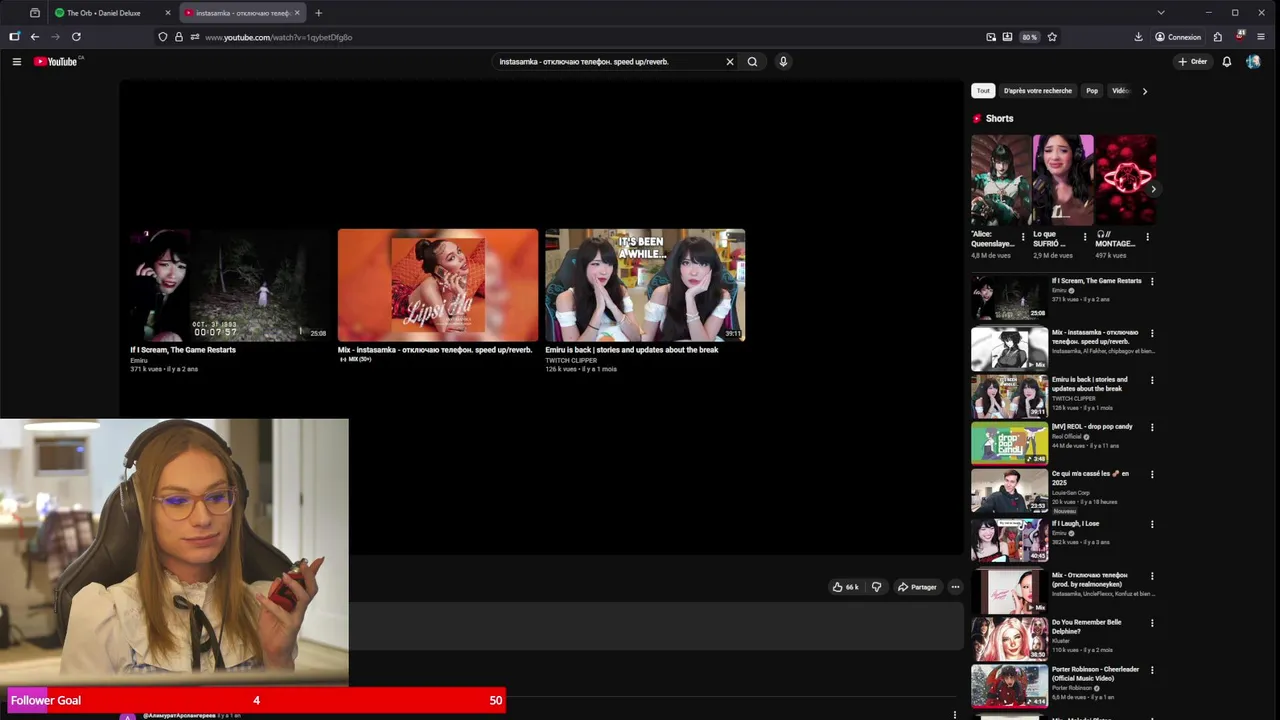Open the YouTube account avatar menu
The image size is (1280, 720).
1253,62
